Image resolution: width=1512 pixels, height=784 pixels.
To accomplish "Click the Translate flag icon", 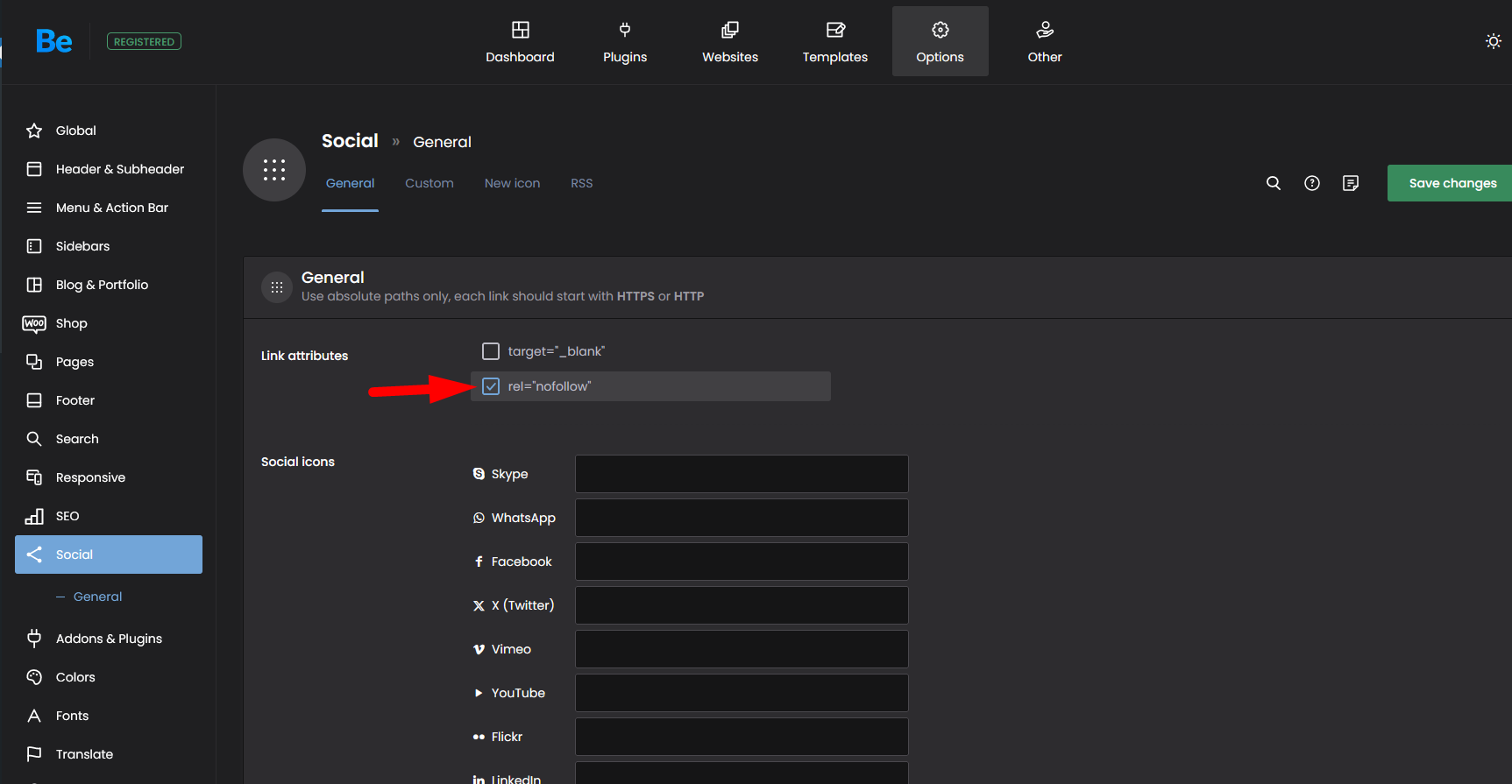I will pos(34,754).
